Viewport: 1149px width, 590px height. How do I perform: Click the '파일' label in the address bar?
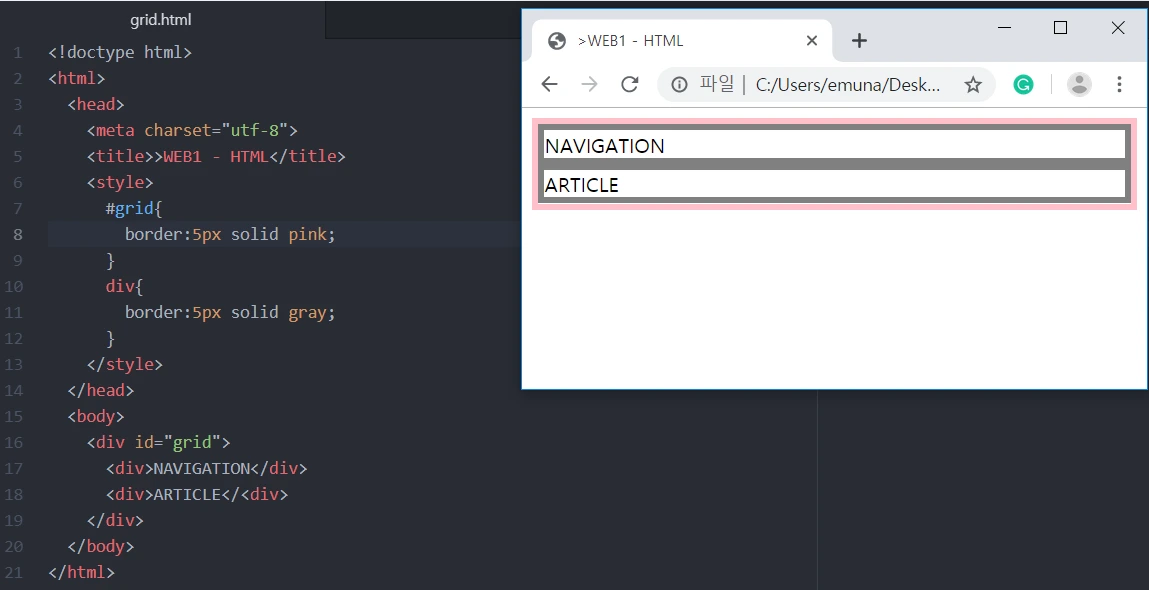716,84
